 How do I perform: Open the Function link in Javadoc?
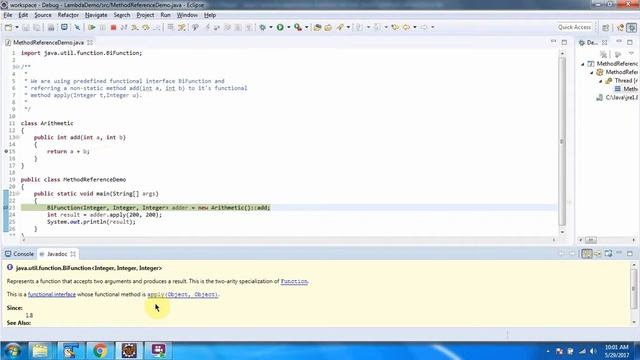[294, 281]
